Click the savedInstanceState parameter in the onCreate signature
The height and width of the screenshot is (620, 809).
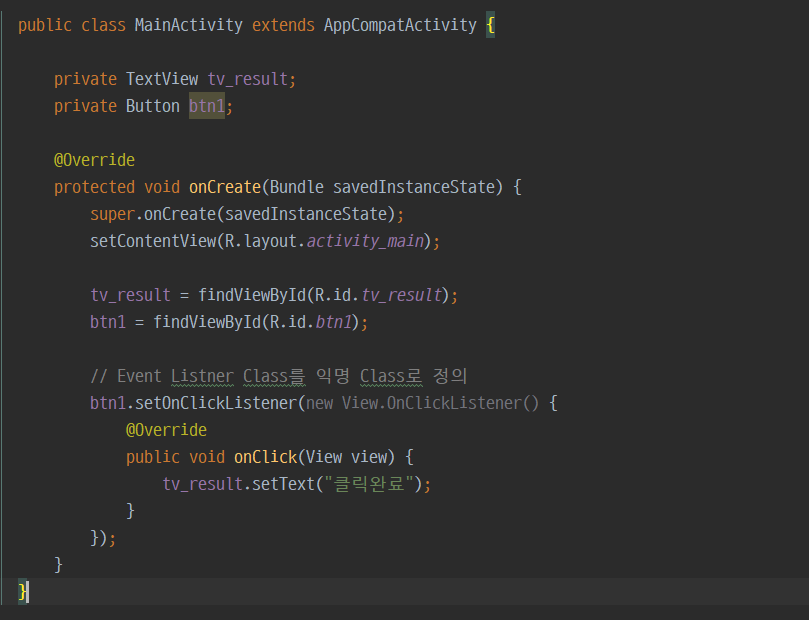click(413, 187)
